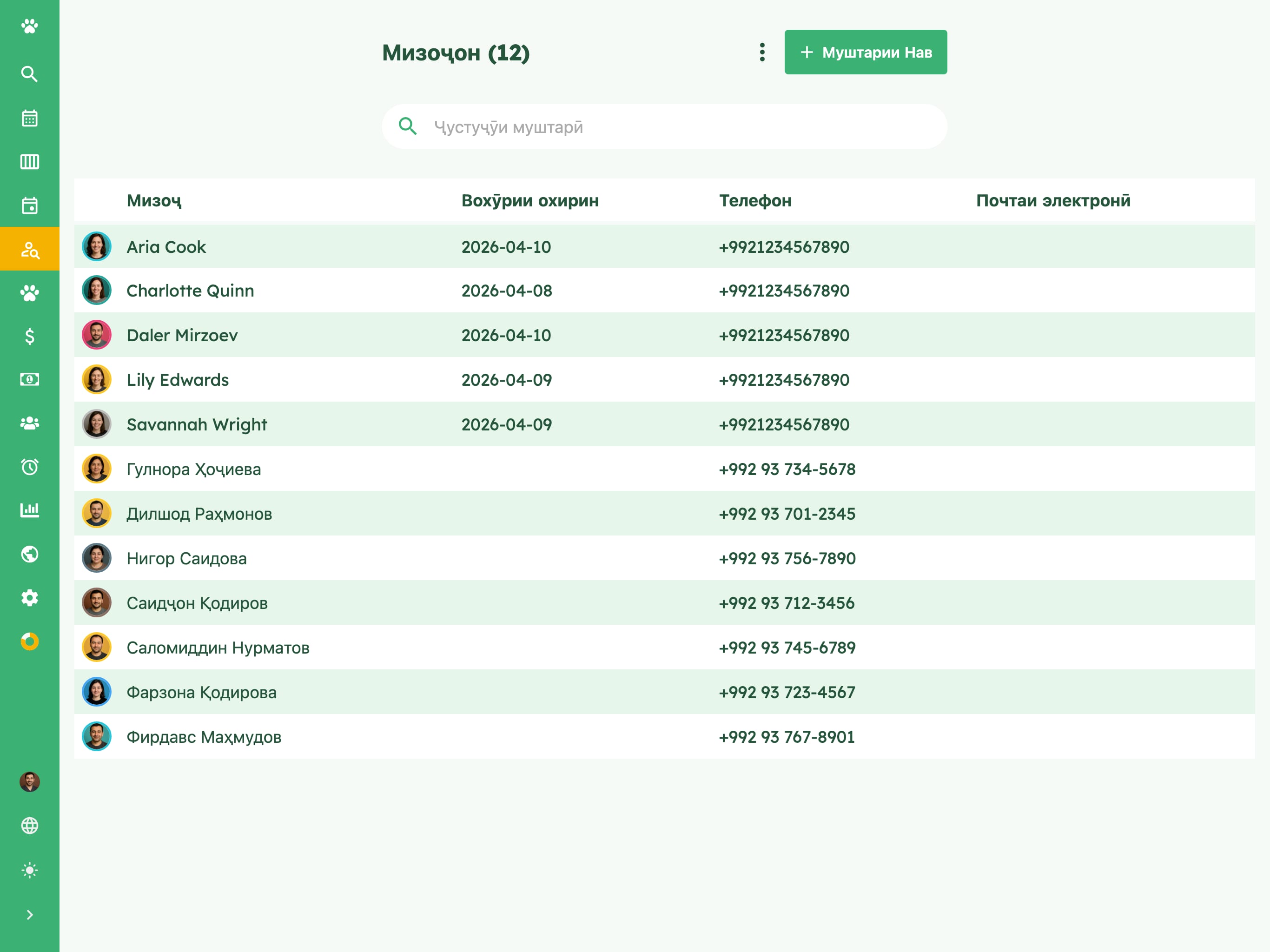Click phone +992 93 712-3456

click(x=787, y=603)
